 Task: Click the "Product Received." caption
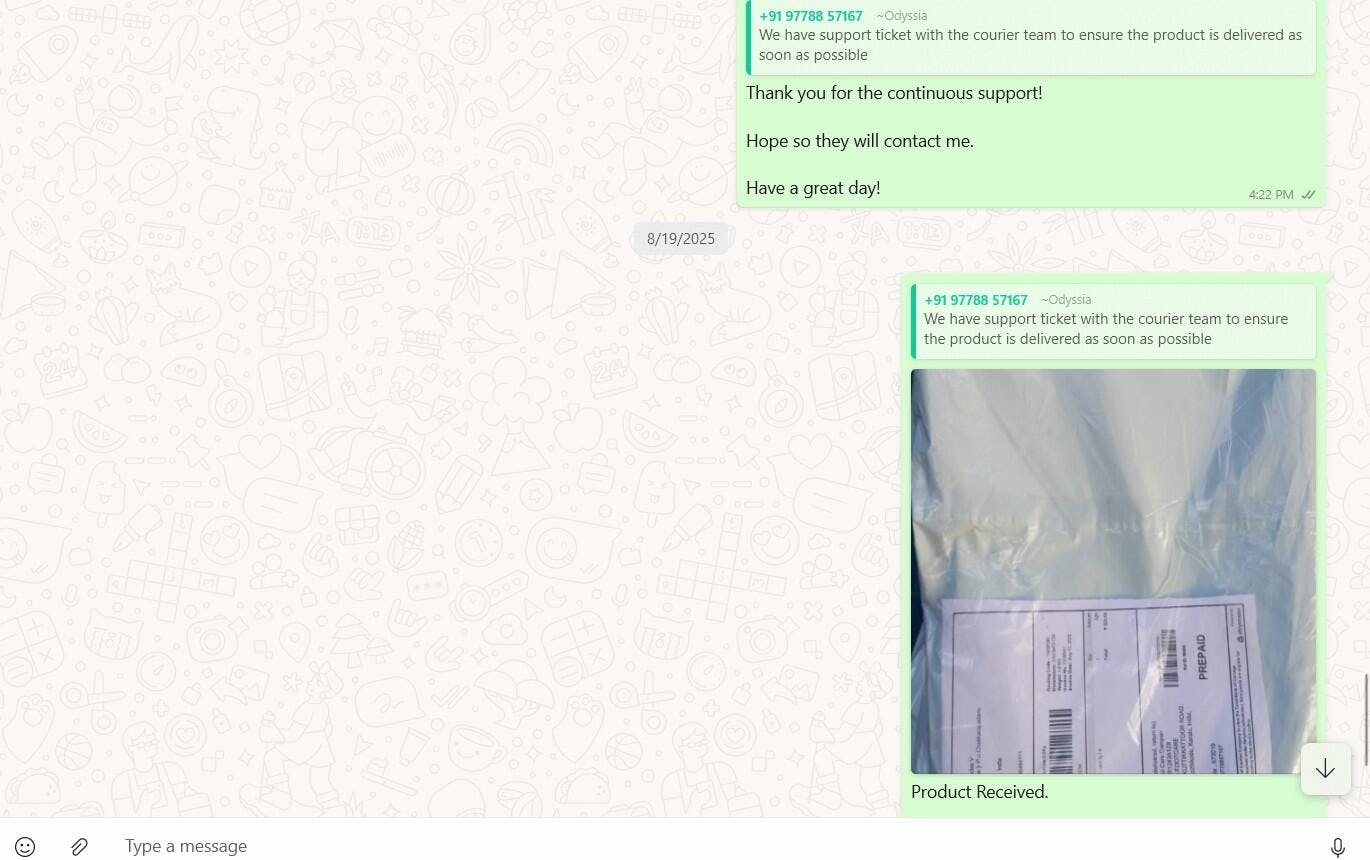(x=980, y=792)
